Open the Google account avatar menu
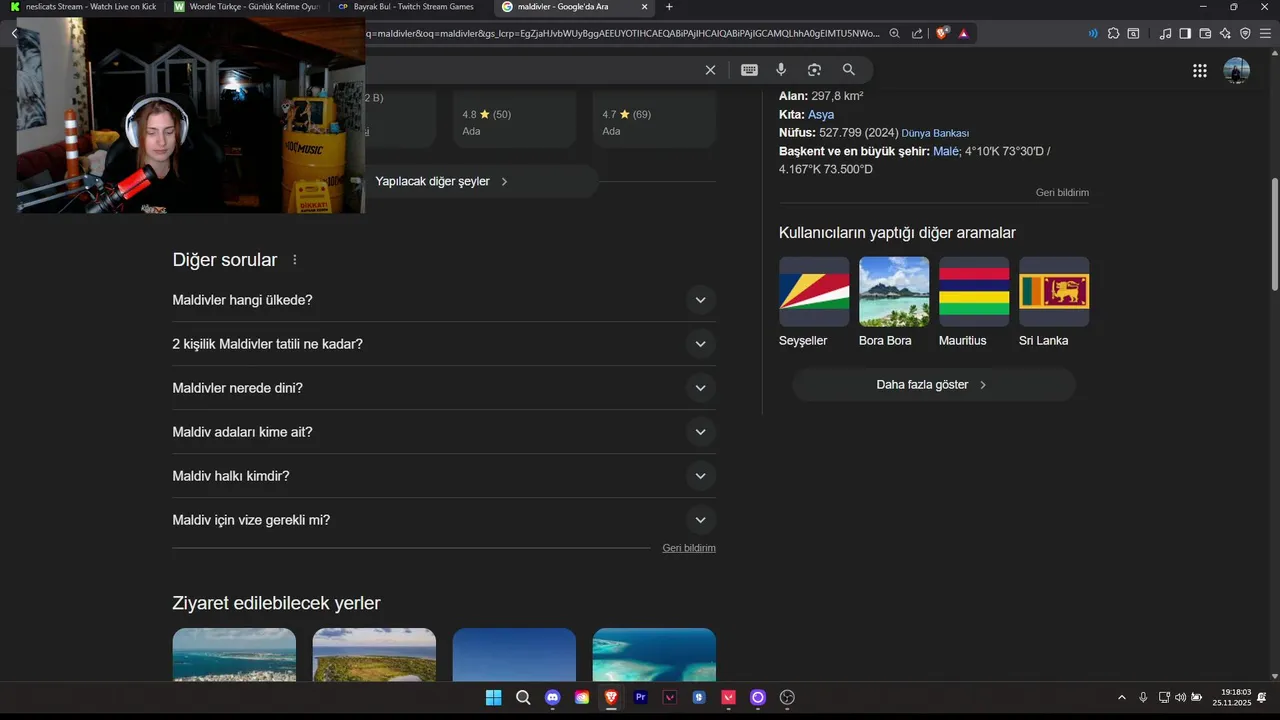The height and width of the screenshot is (720, 1280). click(x=1237, y=70)
